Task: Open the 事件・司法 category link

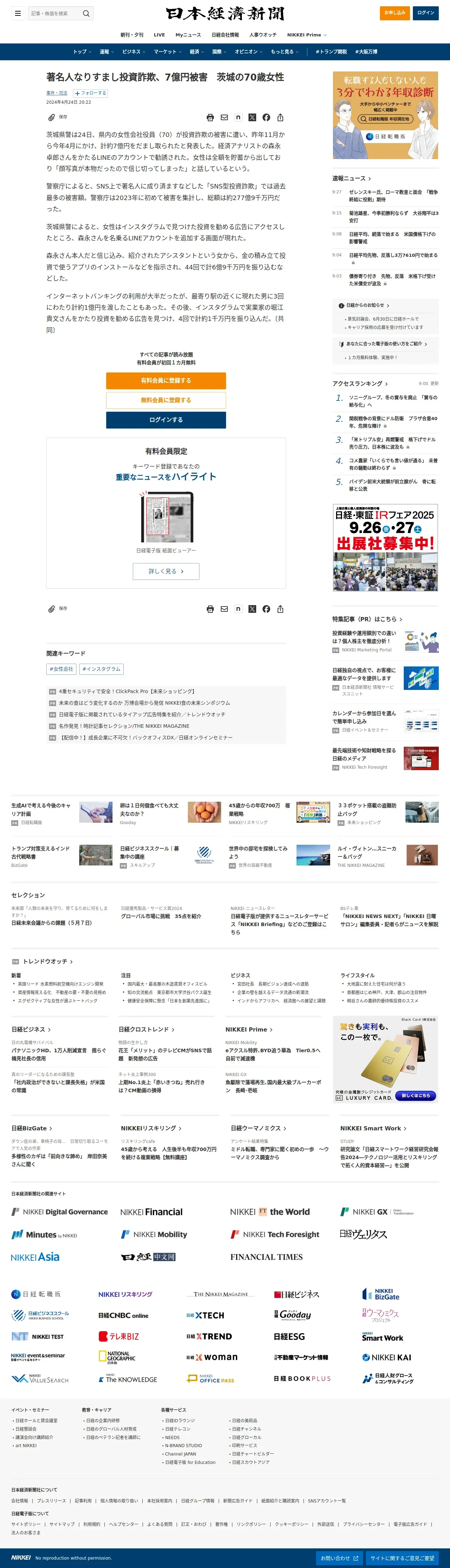Action: click(x=57, y=93)
